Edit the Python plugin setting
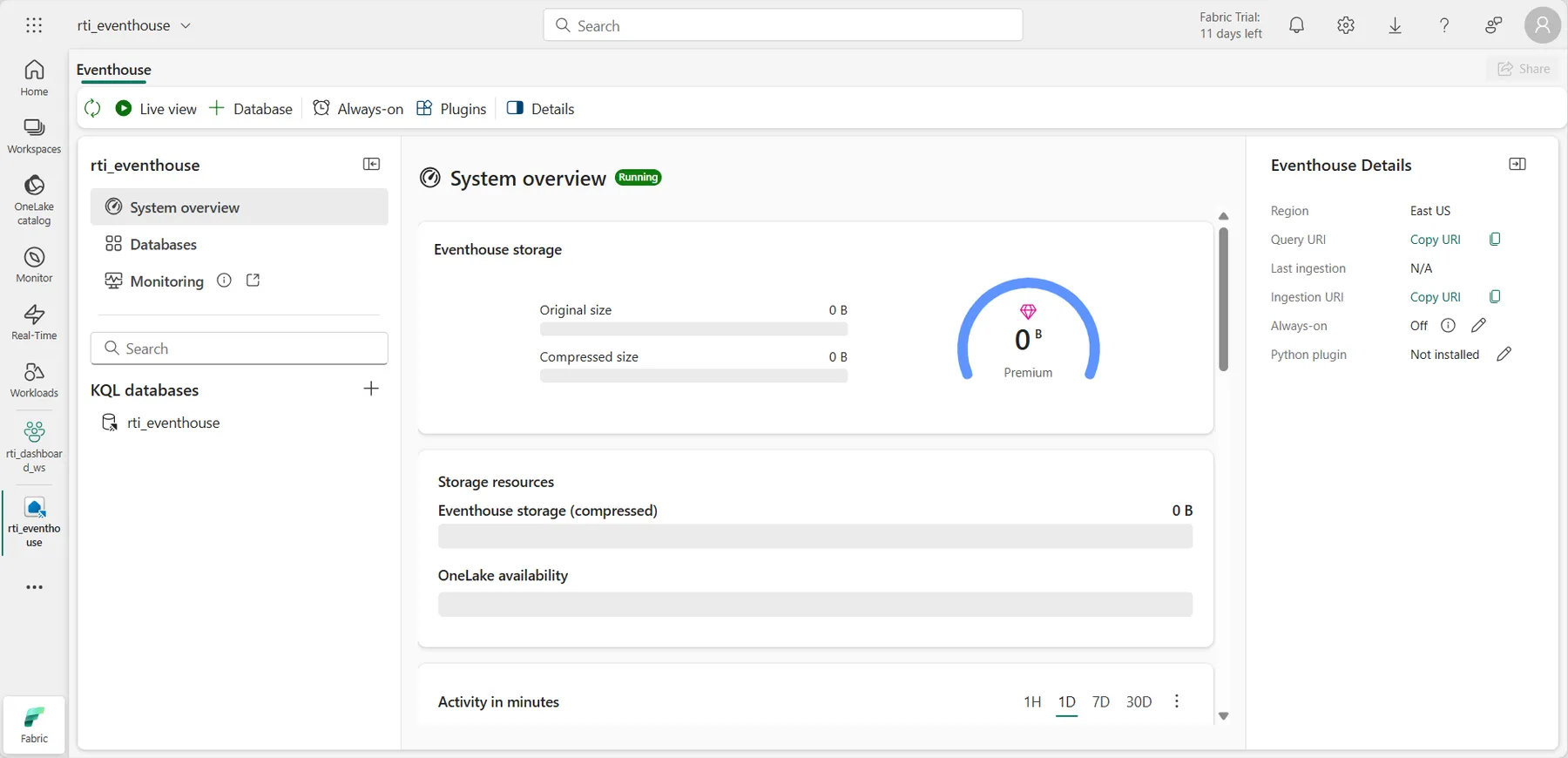Screen dimensions: 1568x758 [1504, 354]
